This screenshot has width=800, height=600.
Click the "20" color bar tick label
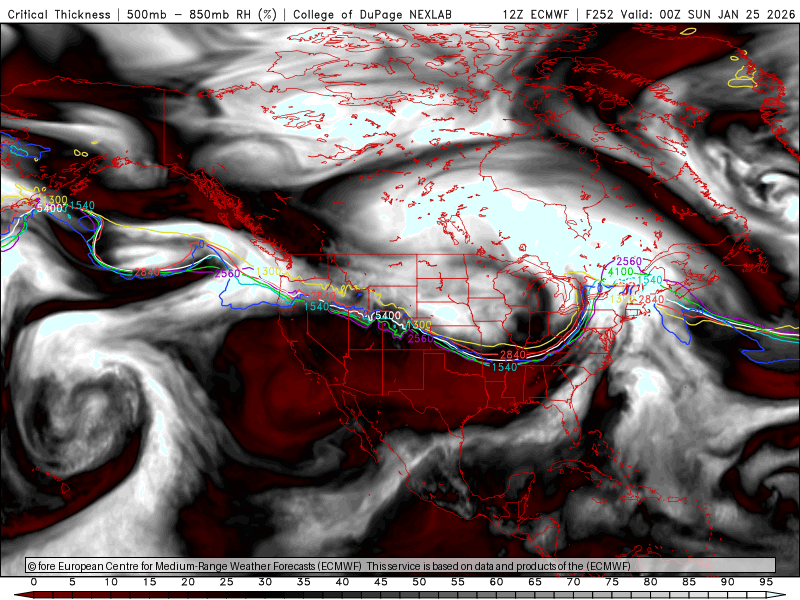click(x=188, y=582)
